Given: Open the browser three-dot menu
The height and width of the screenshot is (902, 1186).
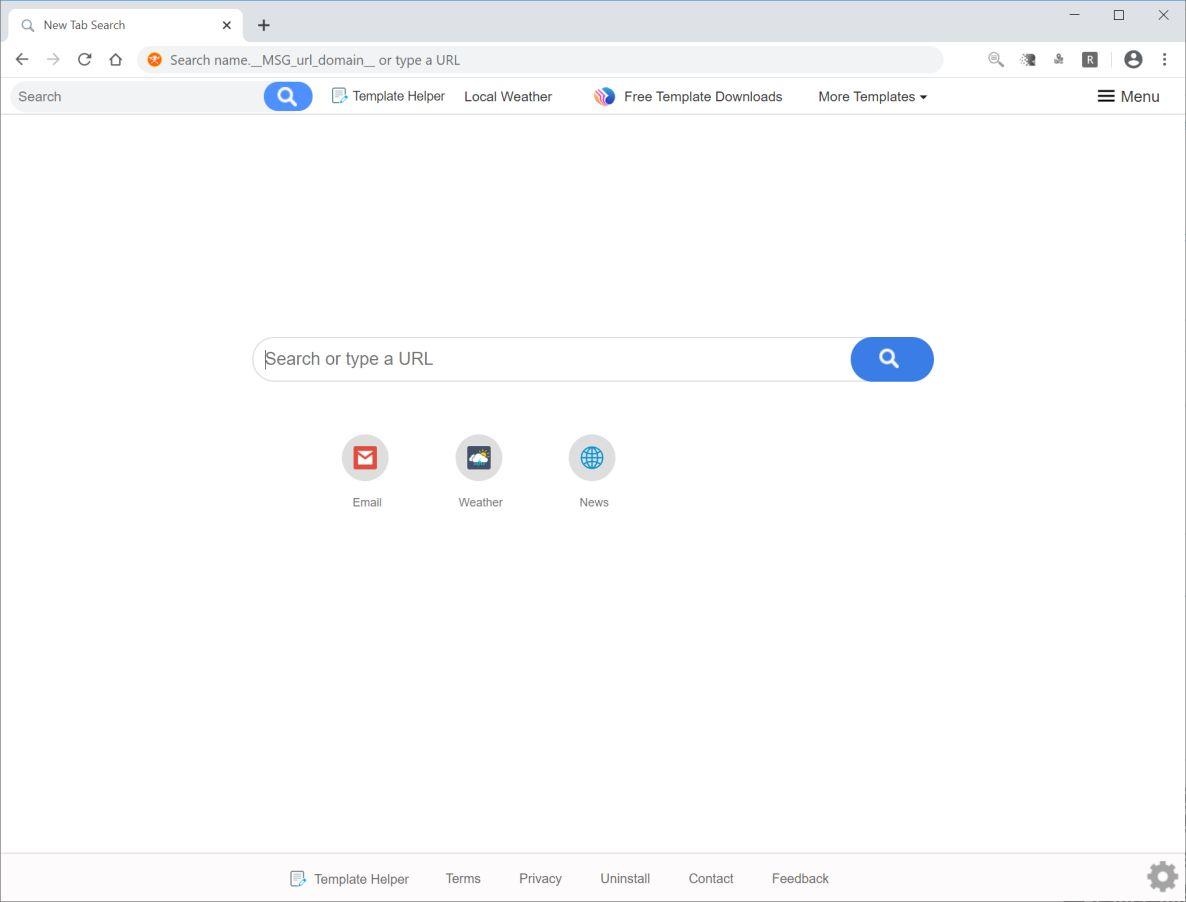Looking at the screenshot, I should tap(1164, 59).
